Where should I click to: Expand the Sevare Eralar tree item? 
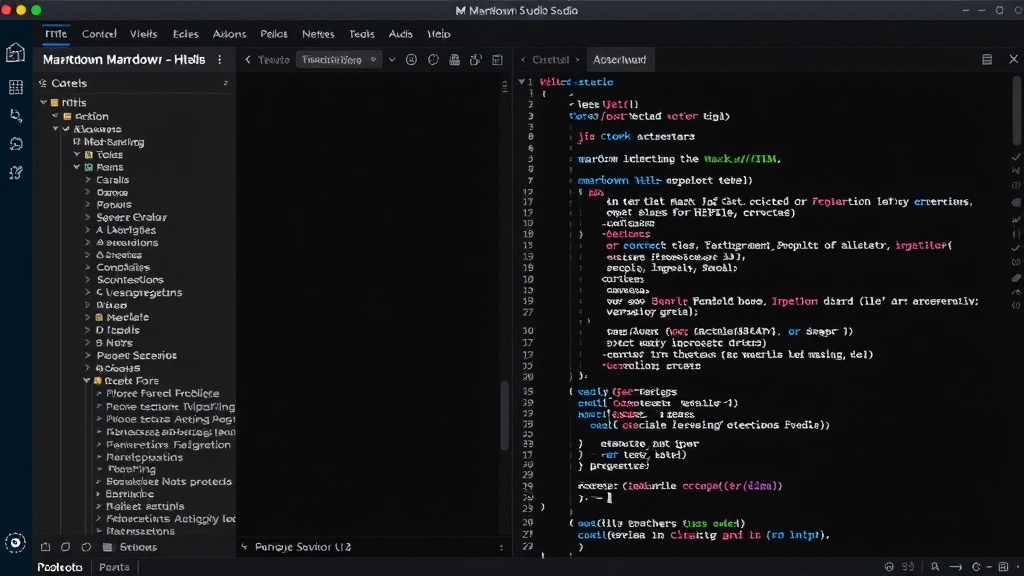click(88, 217)
